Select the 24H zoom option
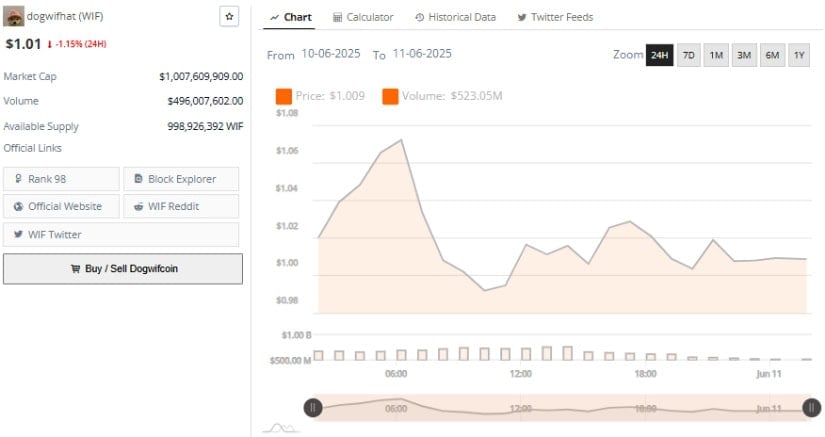This screenshot has height=437, width=825. 659,55
